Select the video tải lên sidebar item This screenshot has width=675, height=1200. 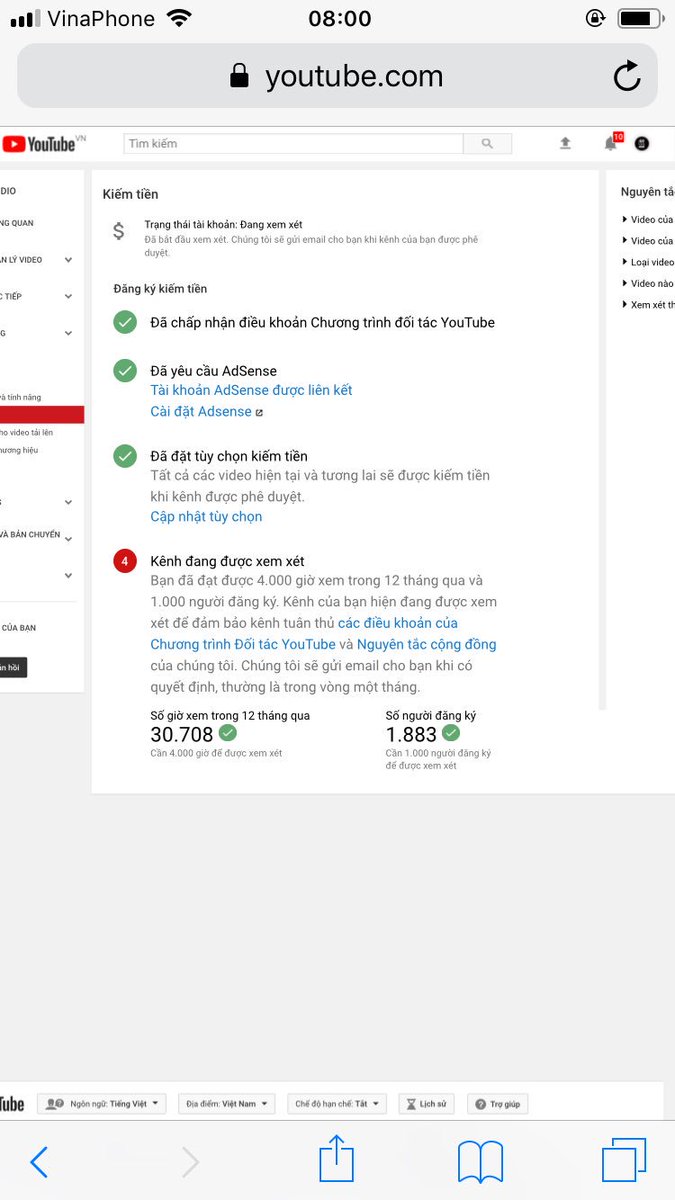click(27, 432)
